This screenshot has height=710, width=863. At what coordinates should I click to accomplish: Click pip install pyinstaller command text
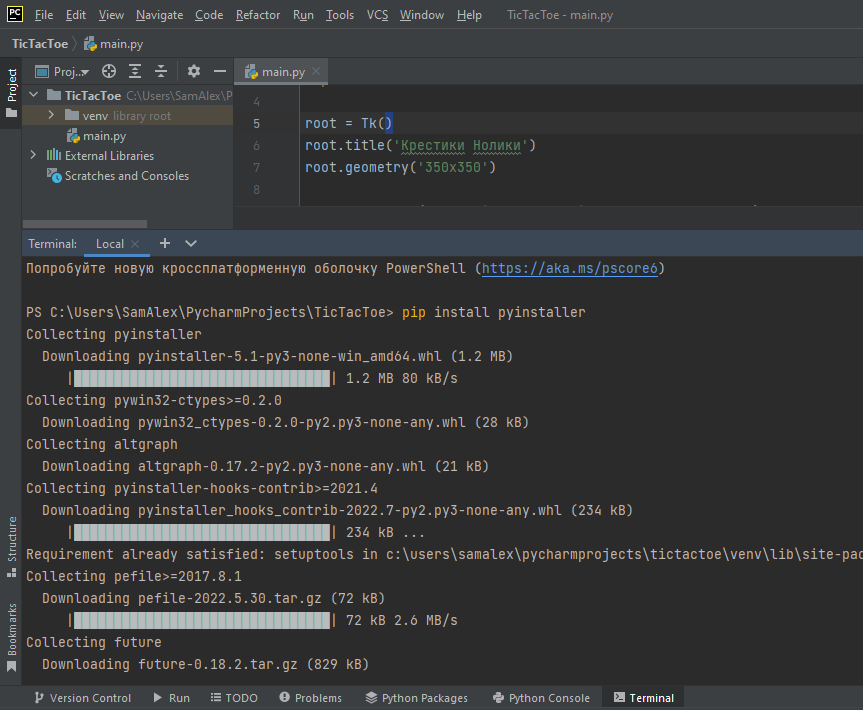[494, 313]
